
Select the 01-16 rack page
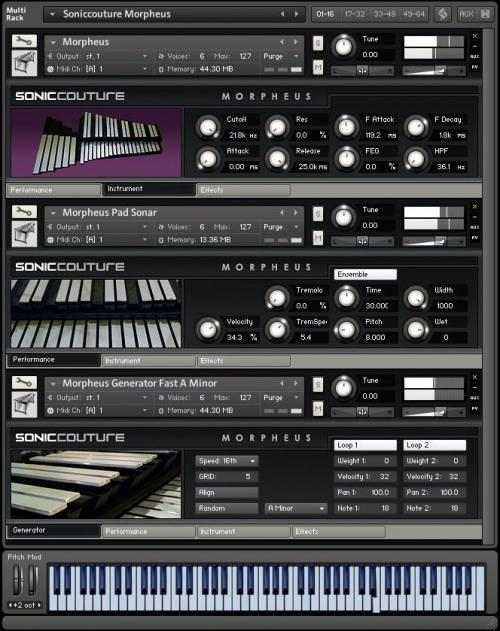click(325, 14)
